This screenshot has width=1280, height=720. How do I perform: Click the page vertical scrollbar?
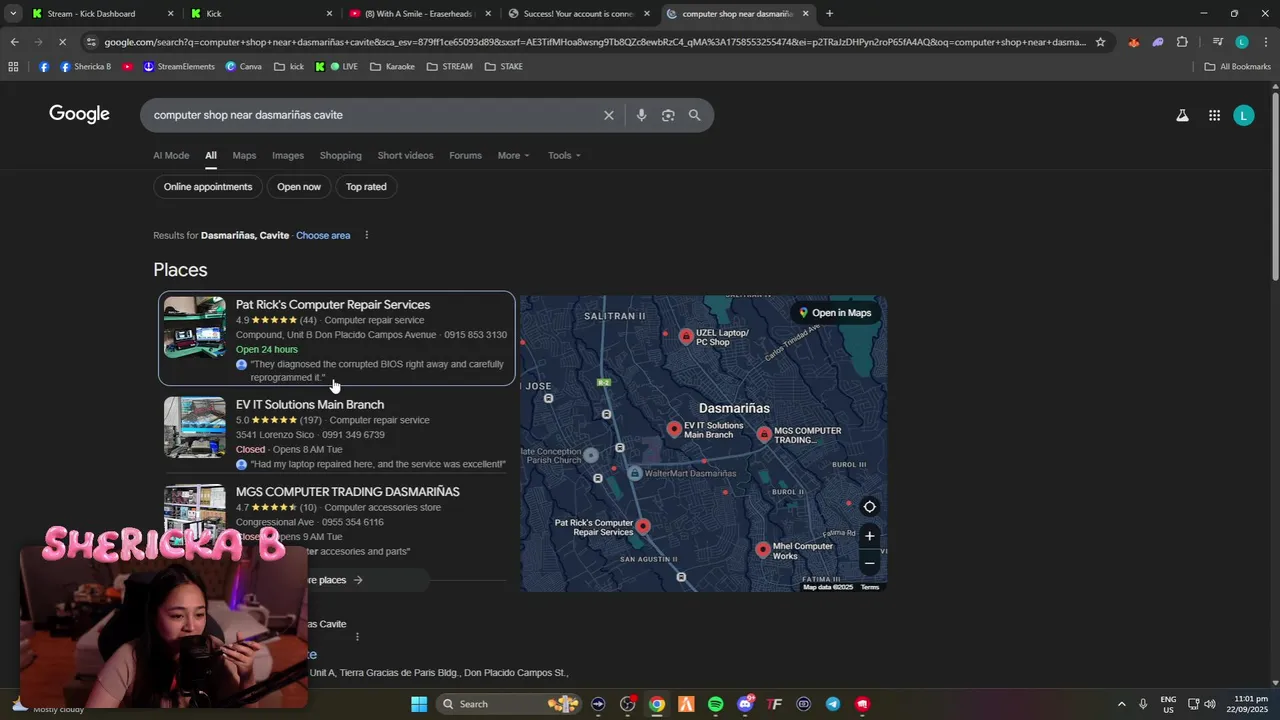click(x=1275, y=185)
